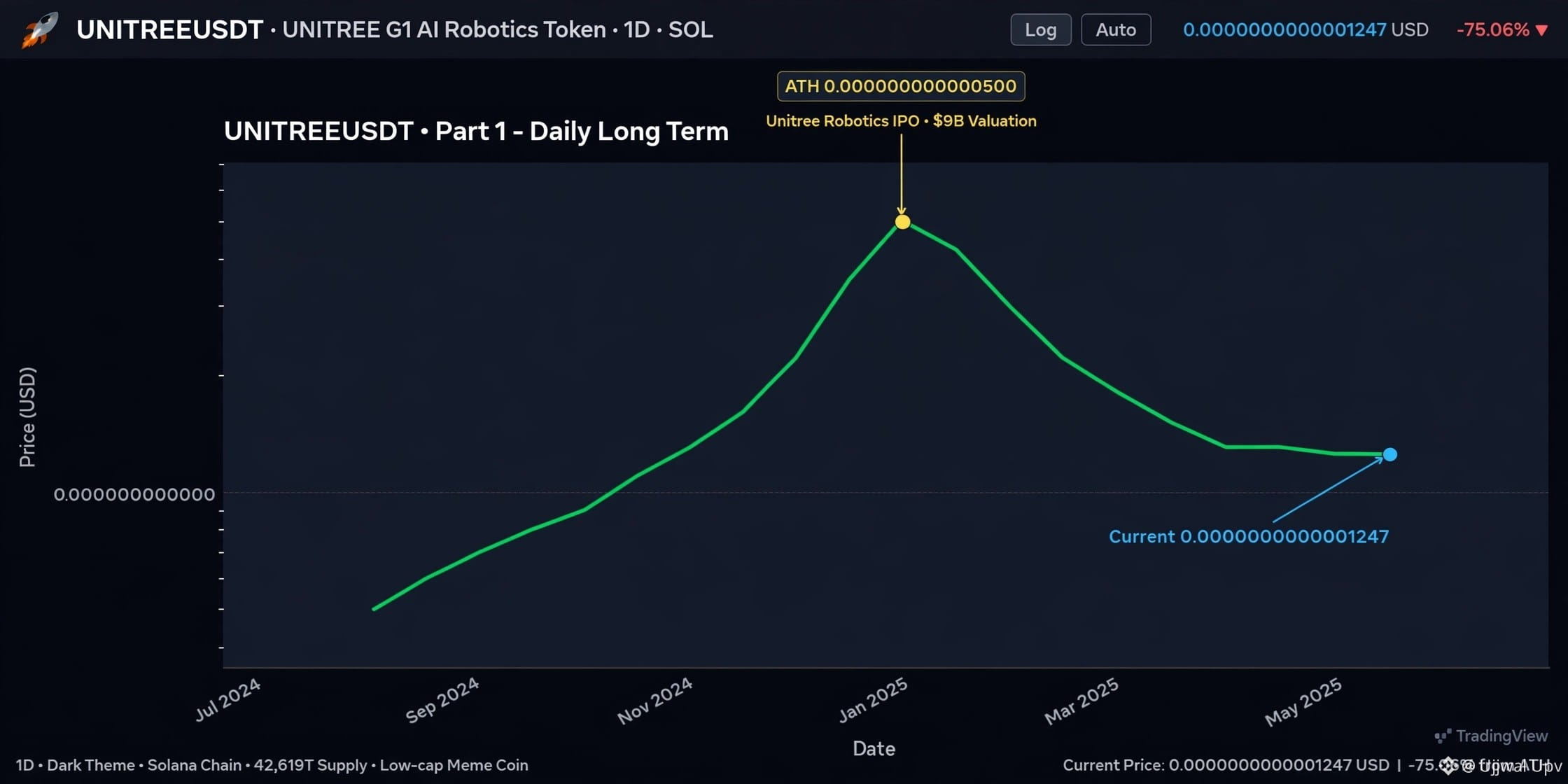
Task: Toggle the Auto scale button
Action: (1116, 29)
